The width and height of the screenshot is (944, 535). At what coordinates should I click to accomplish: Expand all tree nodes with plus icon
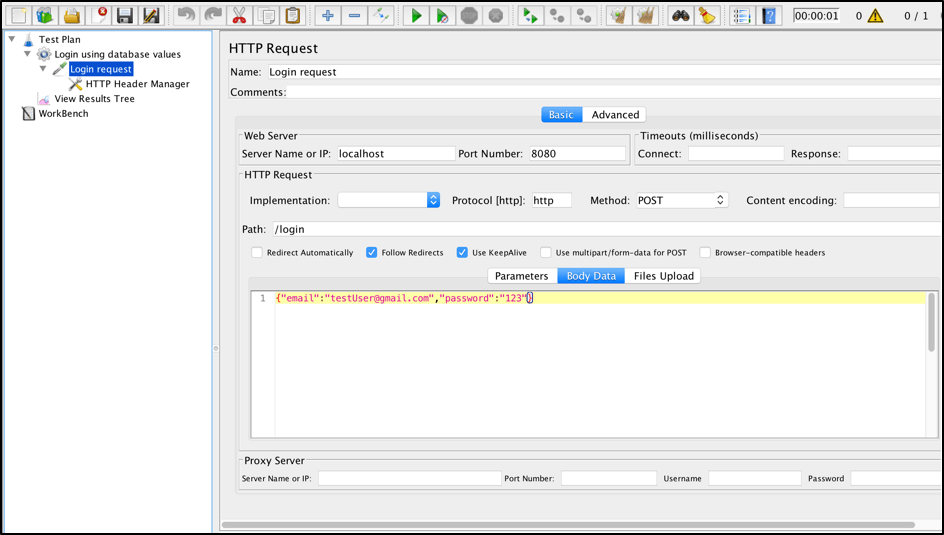coord(328,15)
